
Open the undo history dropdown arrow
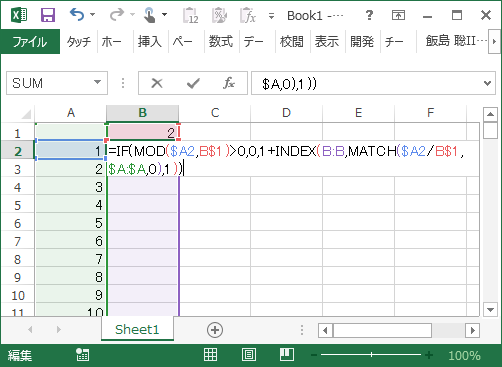93,15
